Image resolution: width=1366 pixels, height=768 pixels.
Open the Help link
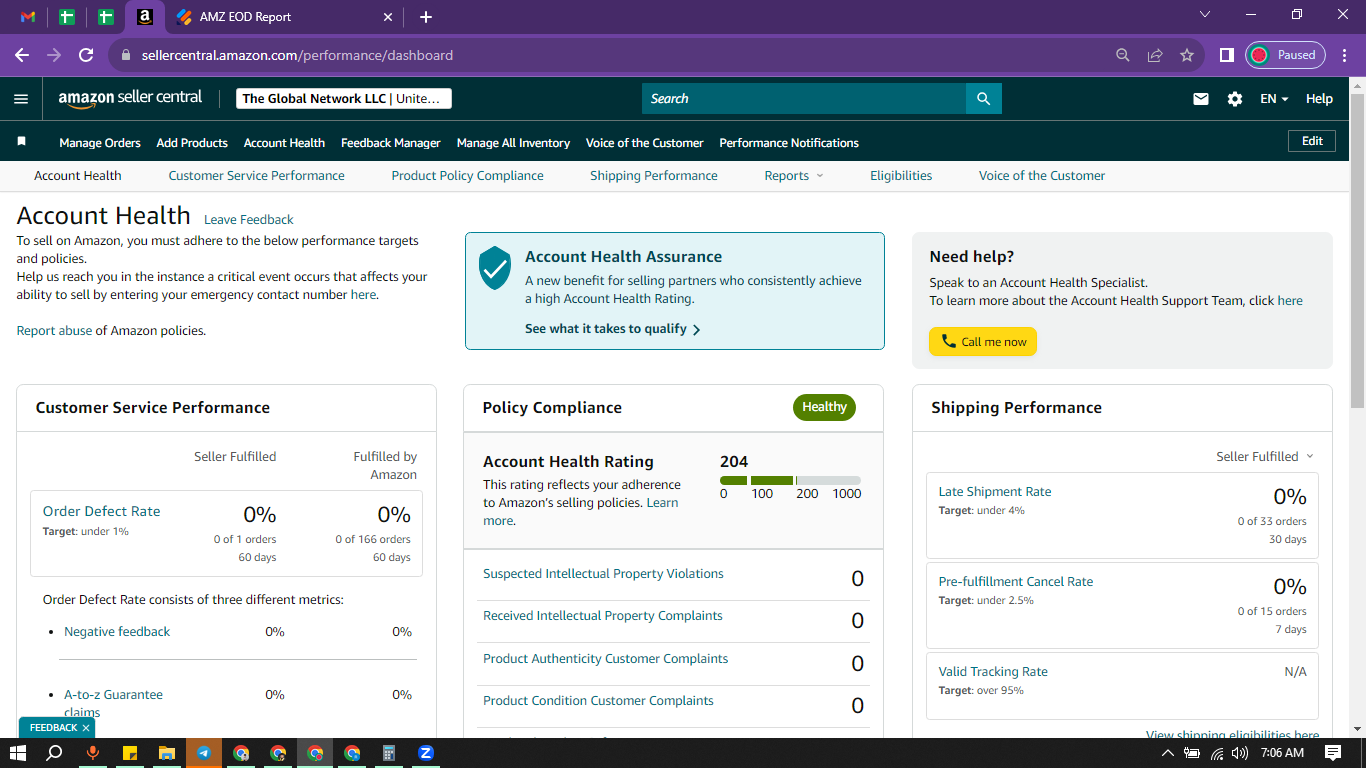[1319, 99]
